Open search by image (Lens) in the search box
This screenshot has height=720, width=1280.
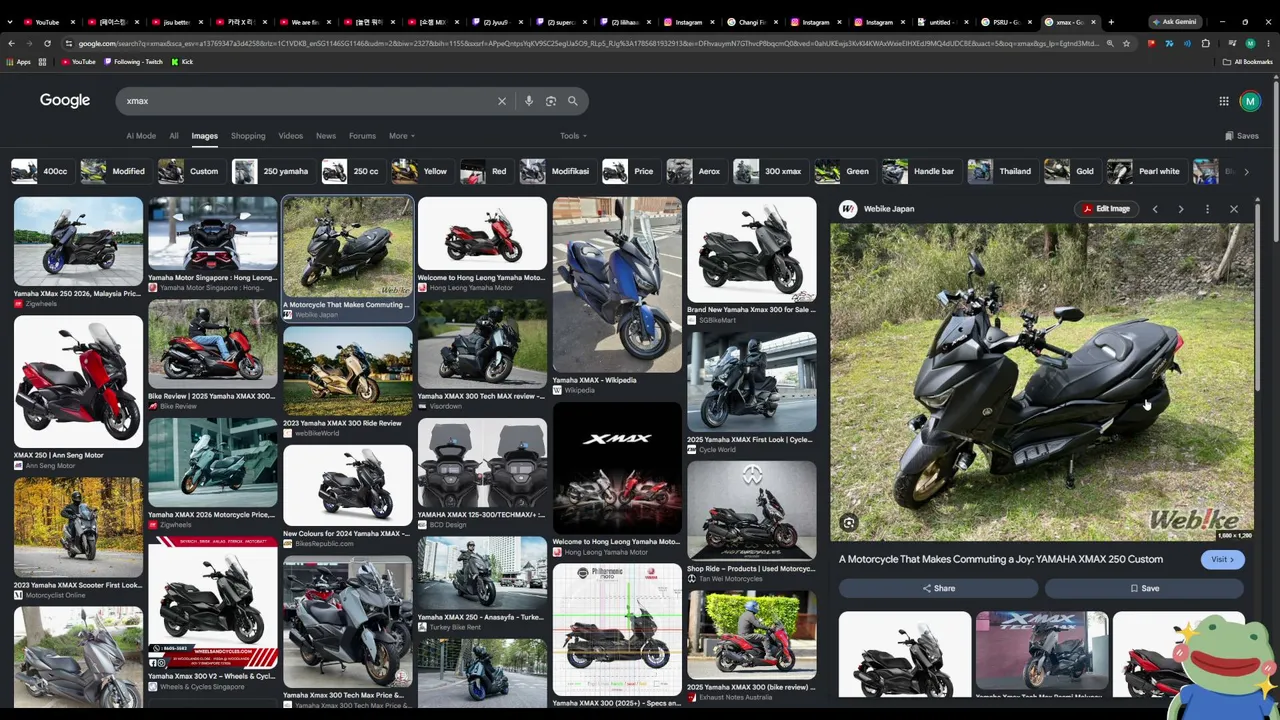pyautogui.click(x=551, y=101)
